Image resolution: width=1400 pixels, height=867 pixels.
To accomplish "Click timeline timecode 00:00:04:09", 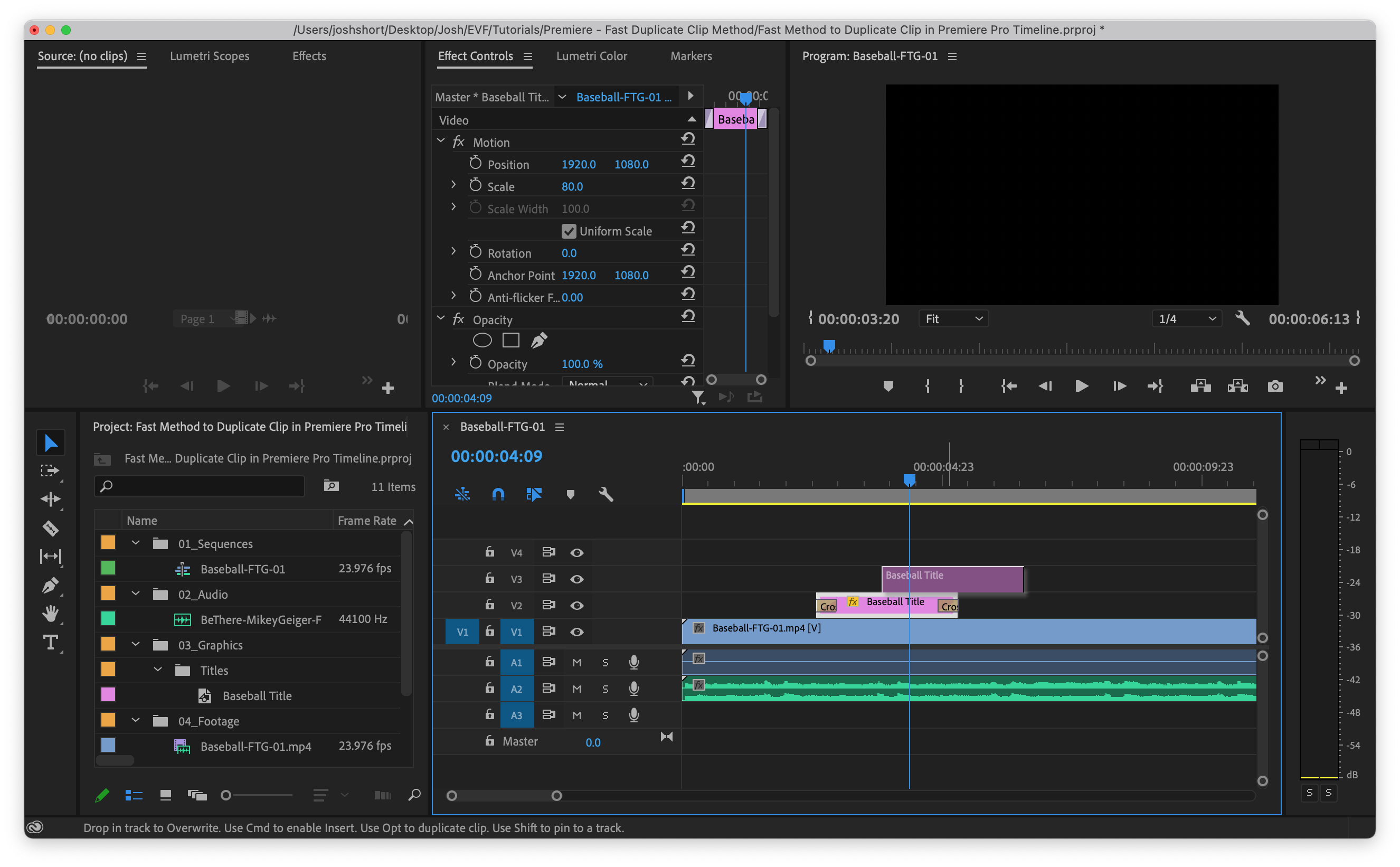I will (496, 456).
